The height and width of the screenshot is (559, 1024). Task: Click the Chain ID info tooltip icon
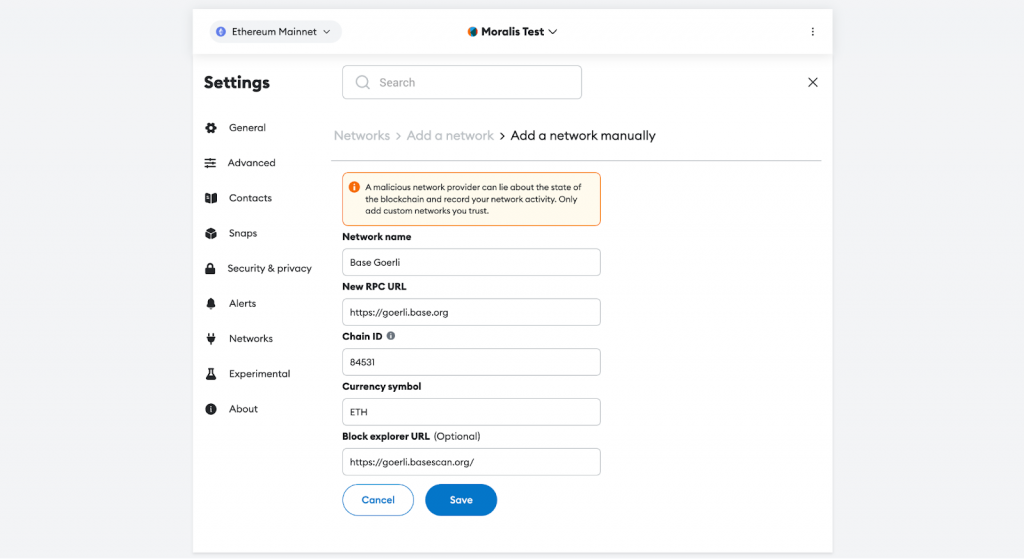pos(391,336)
